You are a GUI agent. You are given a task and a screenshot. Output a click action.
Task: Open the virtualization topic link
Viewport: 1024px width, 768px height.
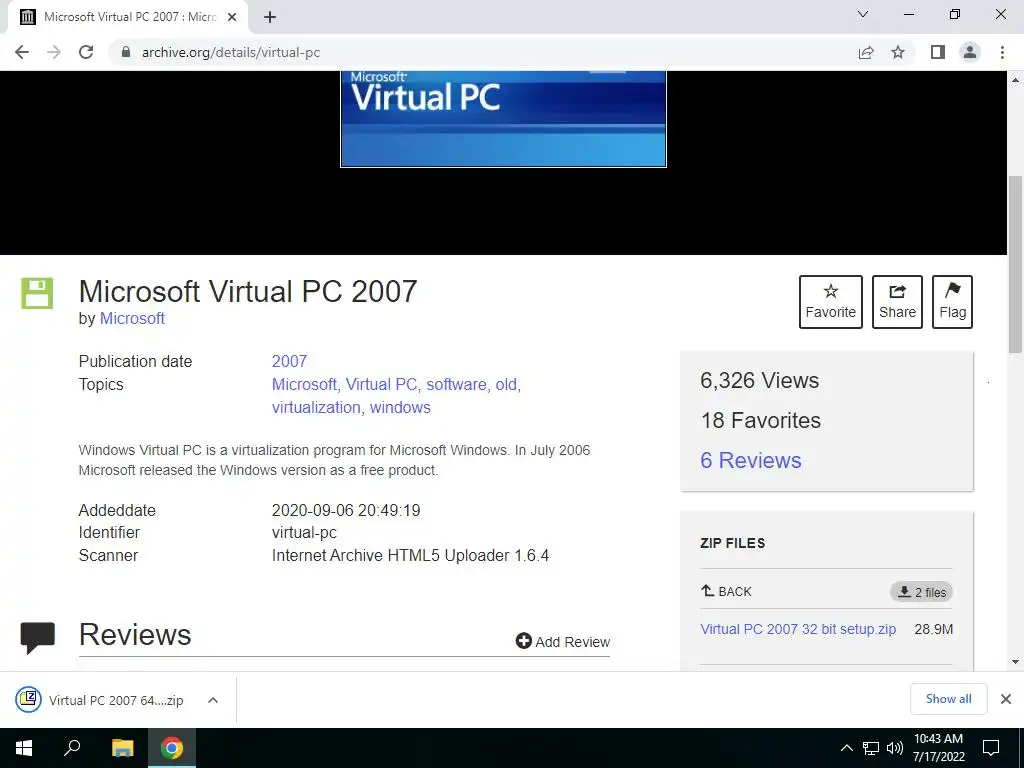316,407
